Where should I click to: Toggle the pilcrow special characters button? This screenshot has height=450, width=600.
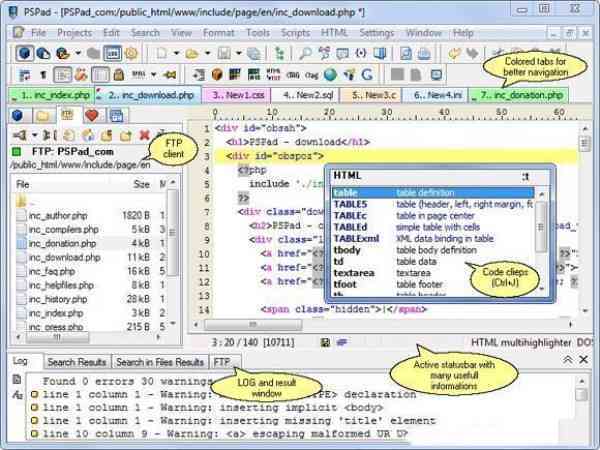(43, 74)
